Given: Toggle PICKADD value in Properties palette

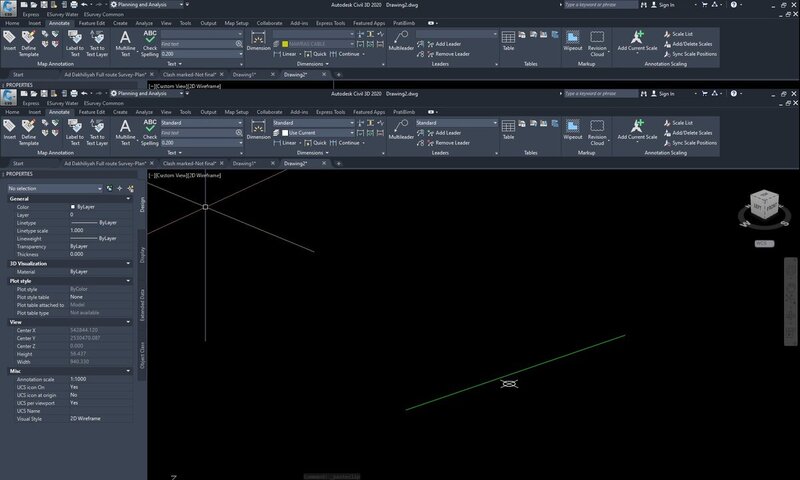Looking at the screenshot, I should (110, 187).
